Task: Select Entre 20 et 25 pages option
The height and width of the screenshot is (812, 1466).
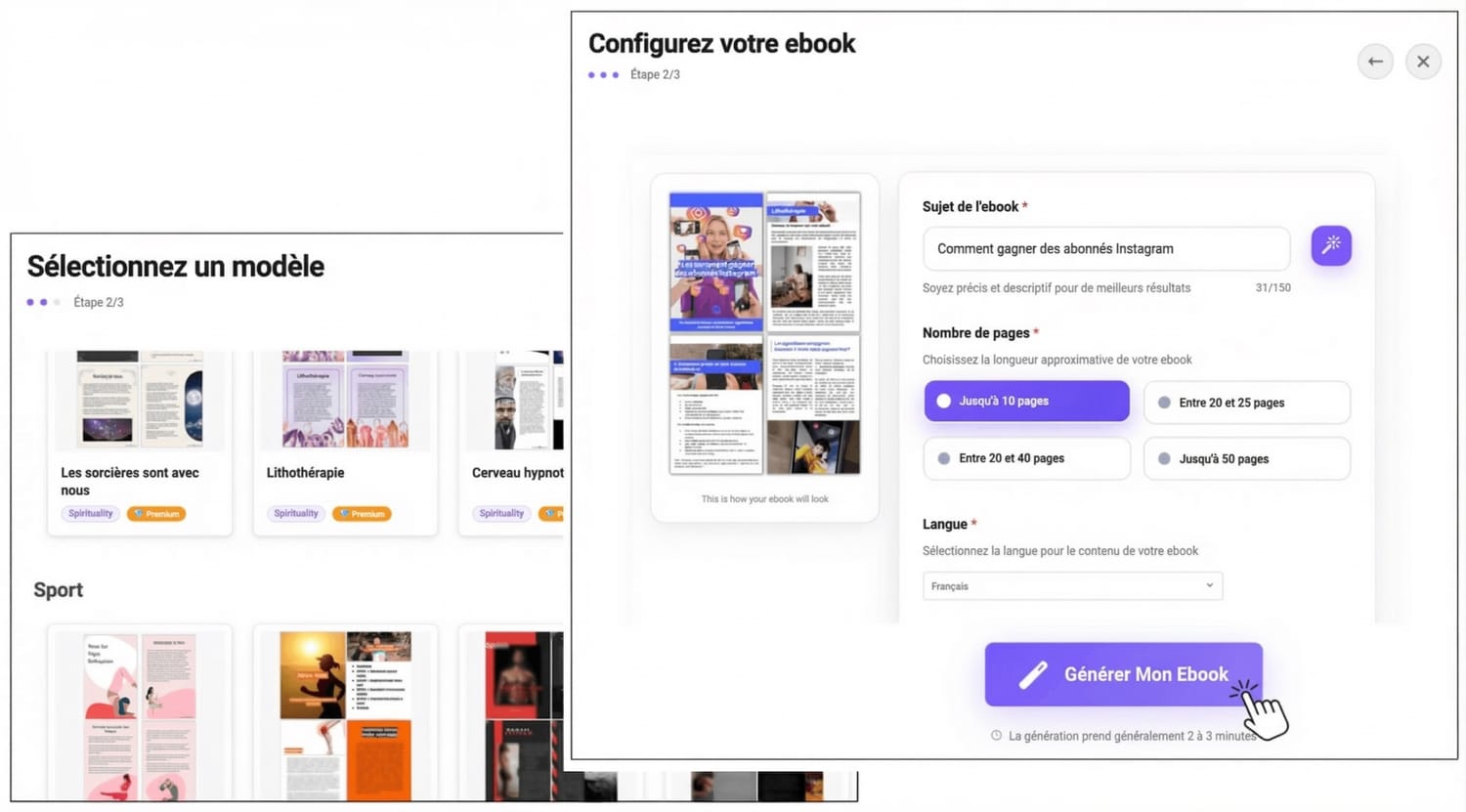Action: 1247,403
